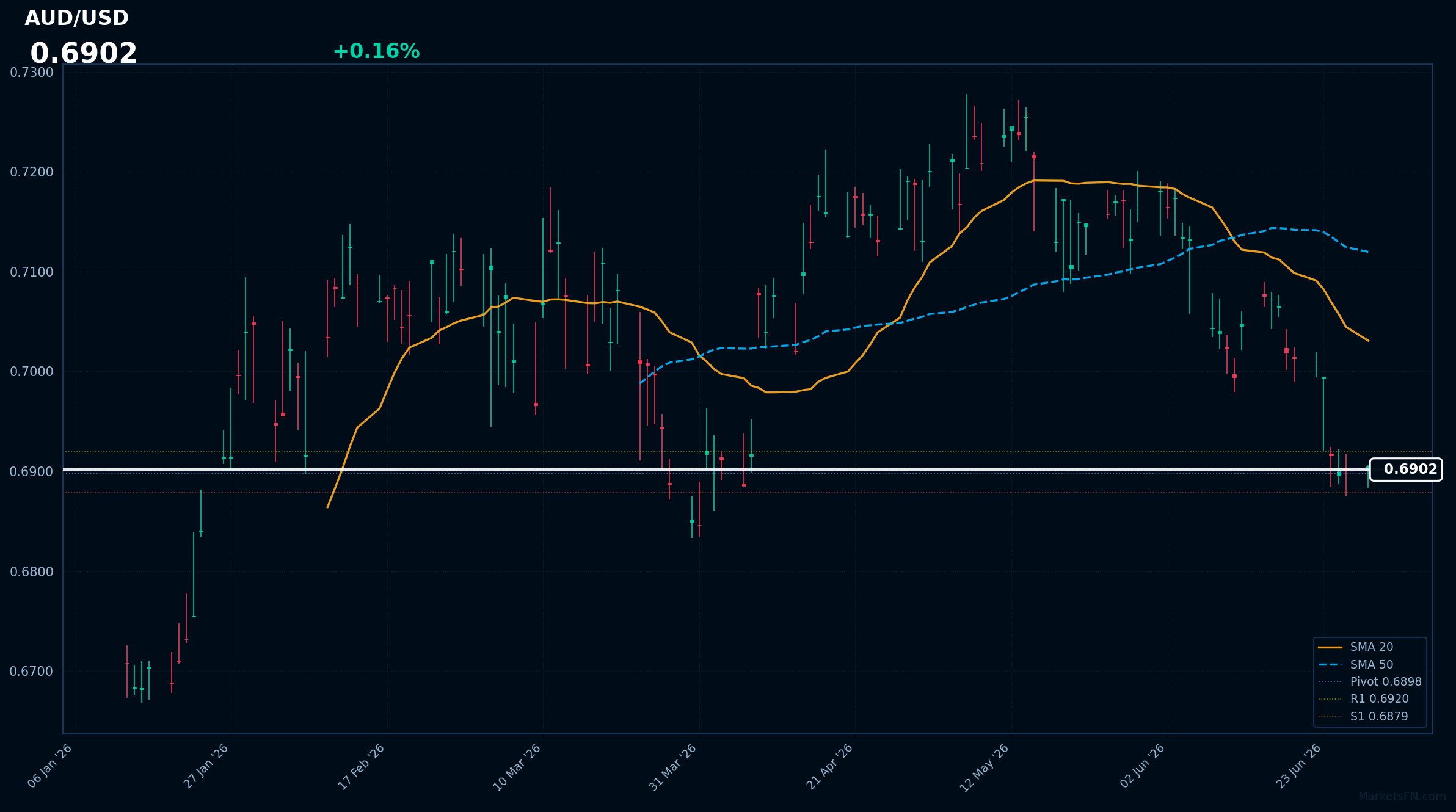
Task: Click the orange SMA 20 legend line swatch
Action: tap(1330, 647)
